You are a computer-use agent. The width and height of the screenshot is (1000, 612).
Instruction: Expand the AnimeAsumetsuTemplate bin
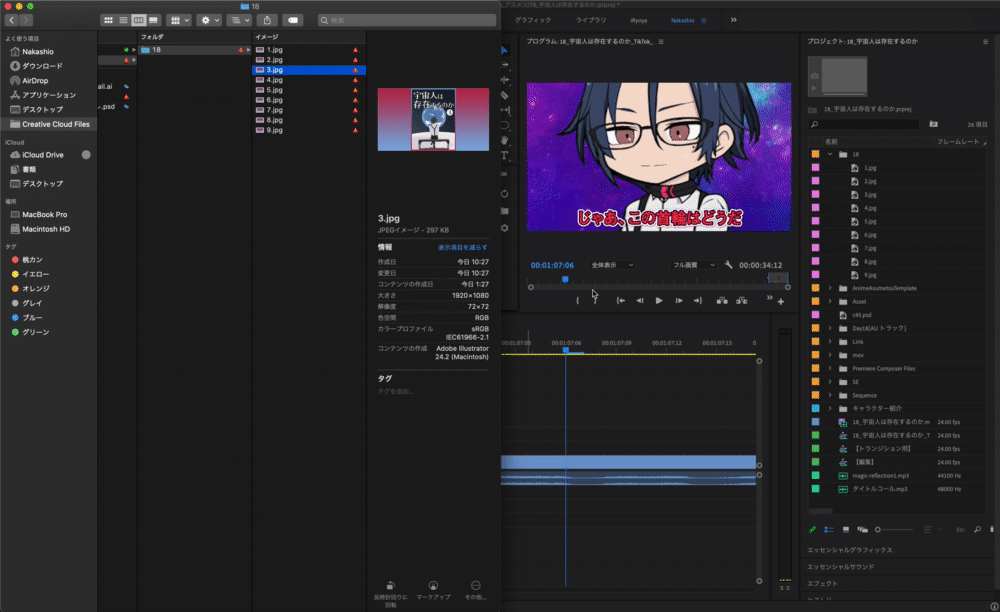(830, 288)
